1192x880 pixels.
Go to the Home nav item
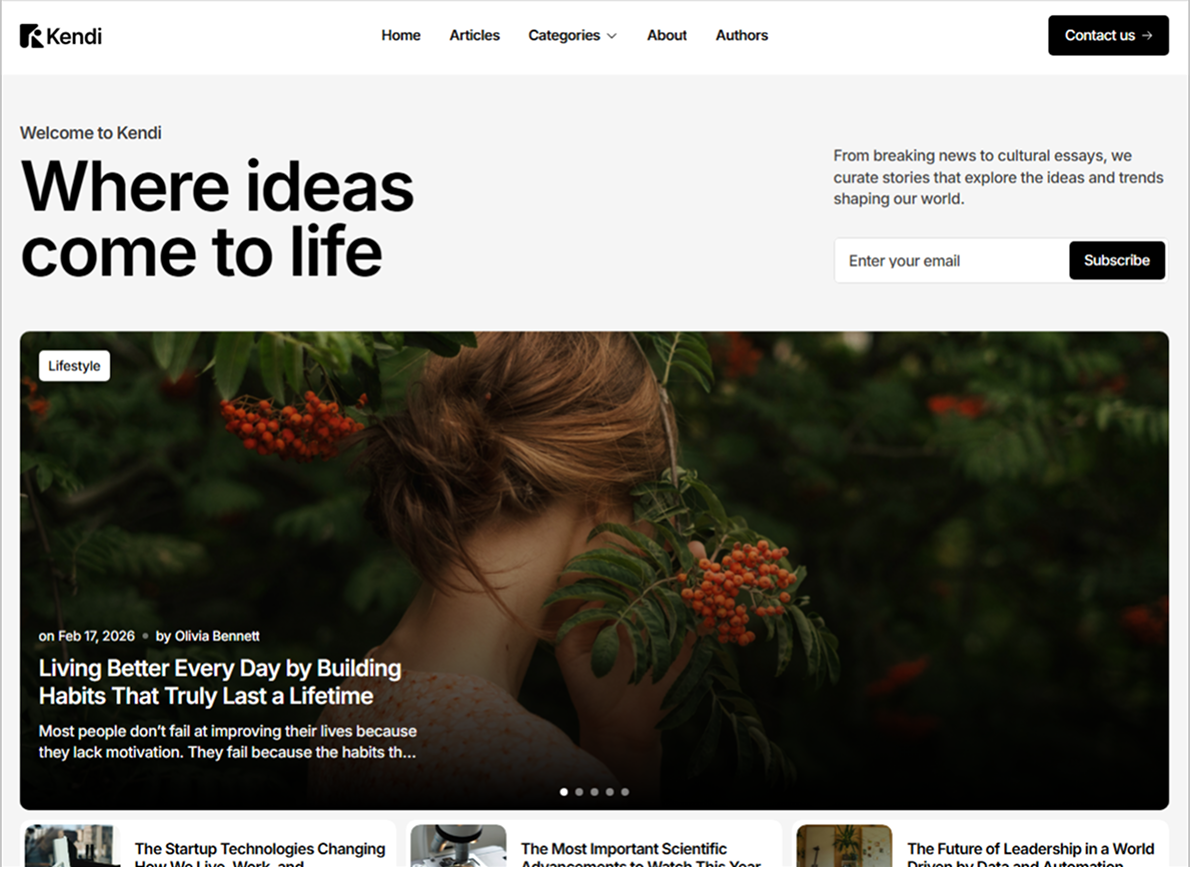click(x=401, y=35)
